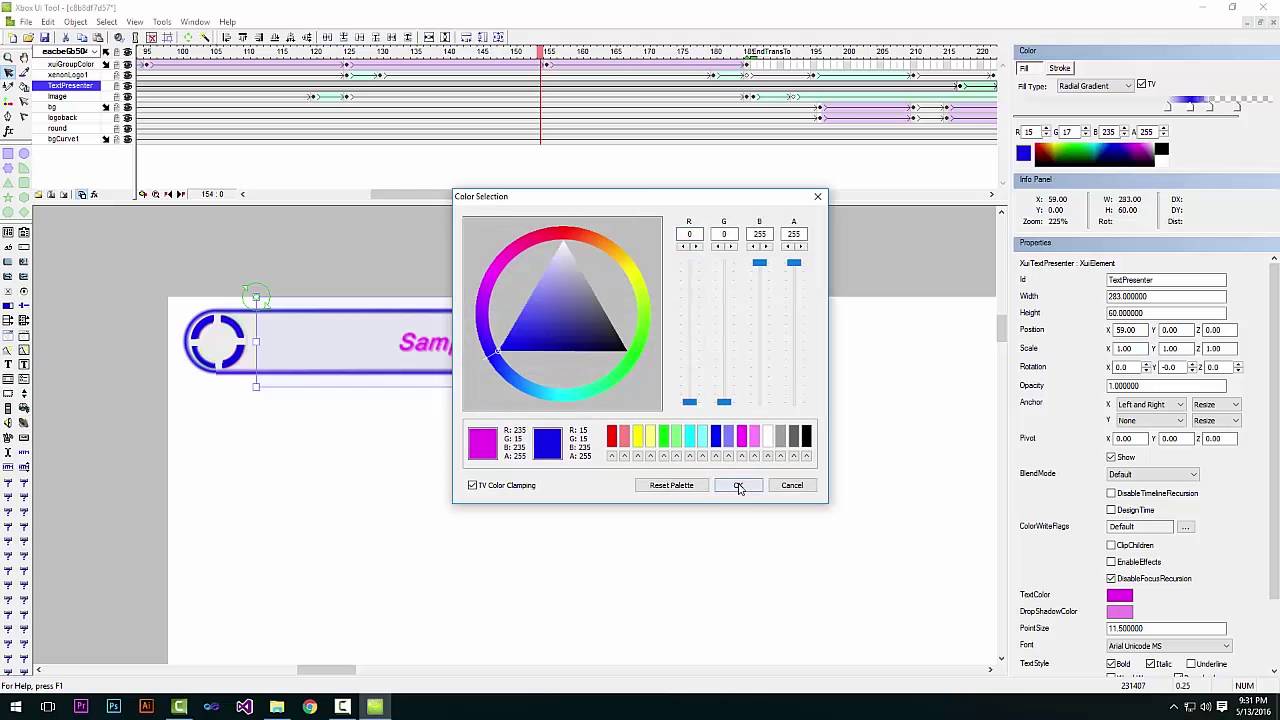Select the Rectangle shape tool
This screenshot has height=720, width=1280.
[8, 153]
